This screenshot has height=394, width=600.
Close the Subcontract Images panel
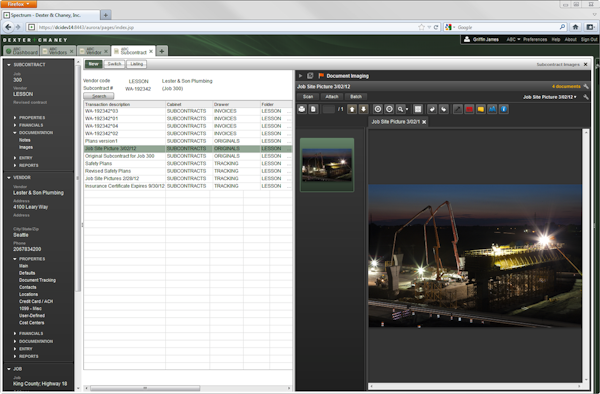[585, 65]
